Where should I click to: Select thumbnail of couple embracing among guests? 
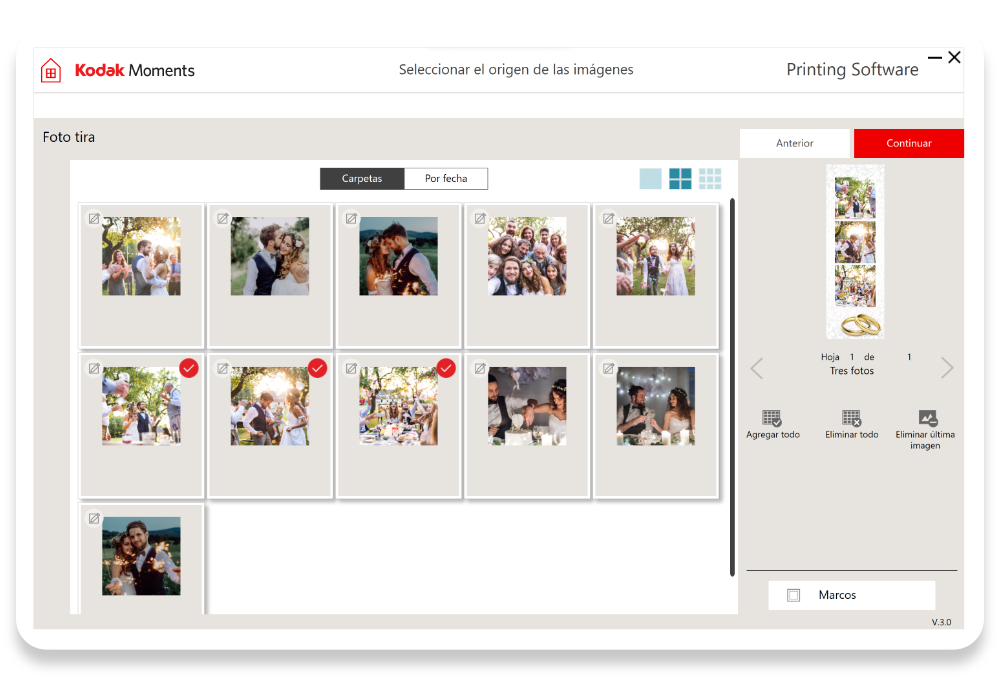(x=142, y=256)
